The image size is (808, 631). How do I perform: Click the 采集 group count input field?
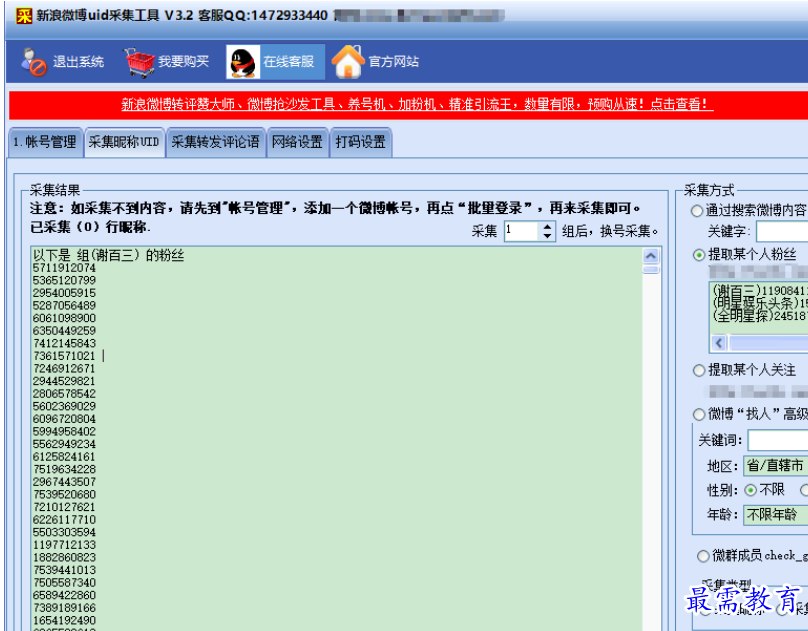(522, 231)
